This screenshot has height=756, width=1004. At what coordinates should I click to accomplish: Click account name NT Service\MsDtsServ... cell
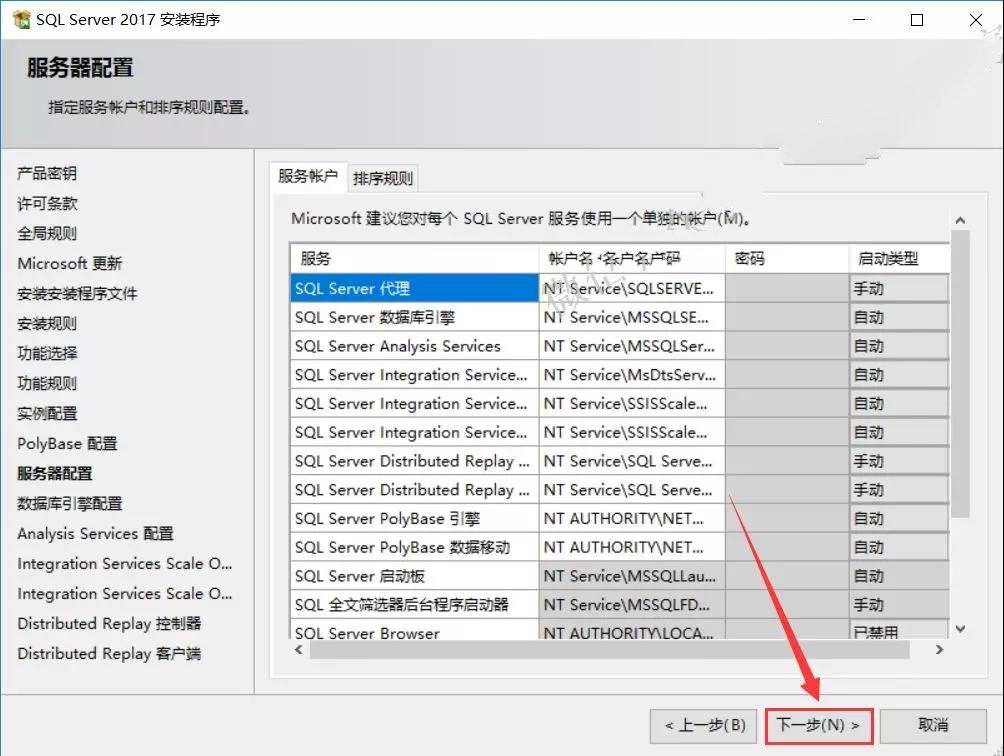tap(632, 375)
